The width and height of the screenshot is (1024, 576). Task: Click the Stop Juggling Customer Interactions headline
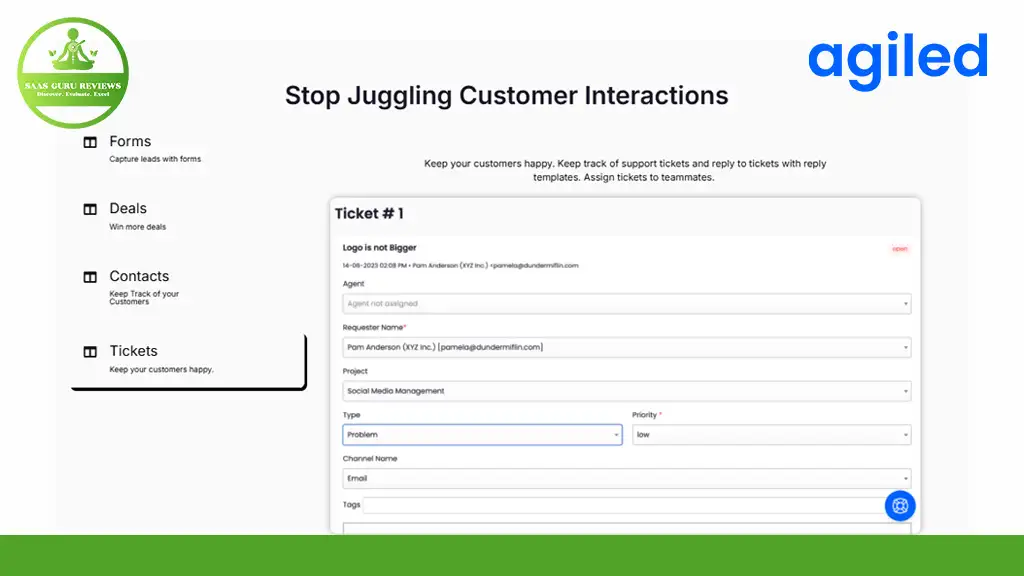click(506, 95)
